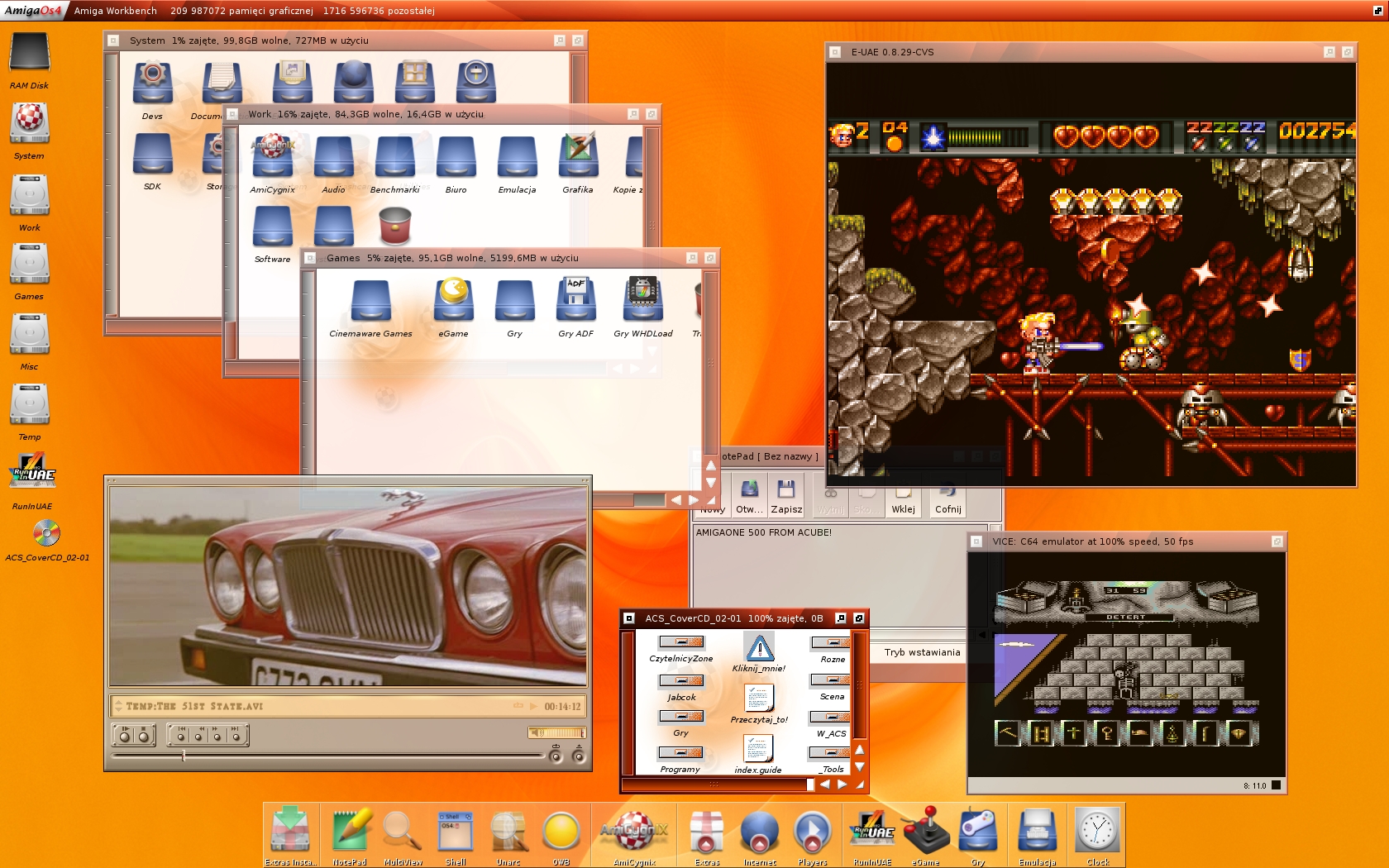The width and height of the screenshot is (1389, 868).
Task: Open the red trashcan in Work window
Action: (395, 226)
